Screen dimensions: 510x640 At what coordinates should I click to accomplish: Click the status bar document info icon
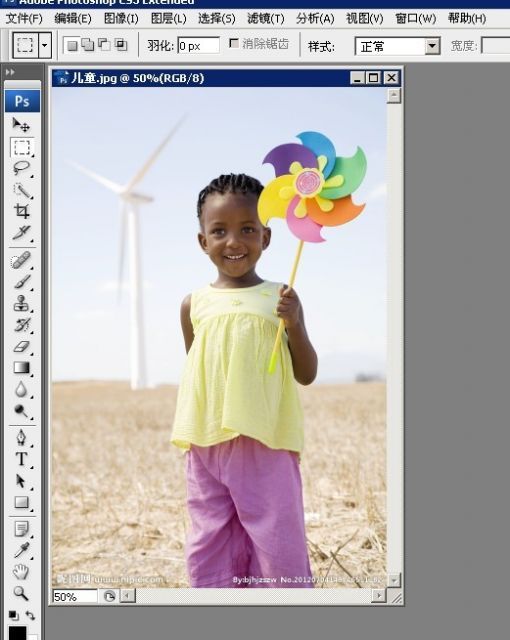click(109, 596)
